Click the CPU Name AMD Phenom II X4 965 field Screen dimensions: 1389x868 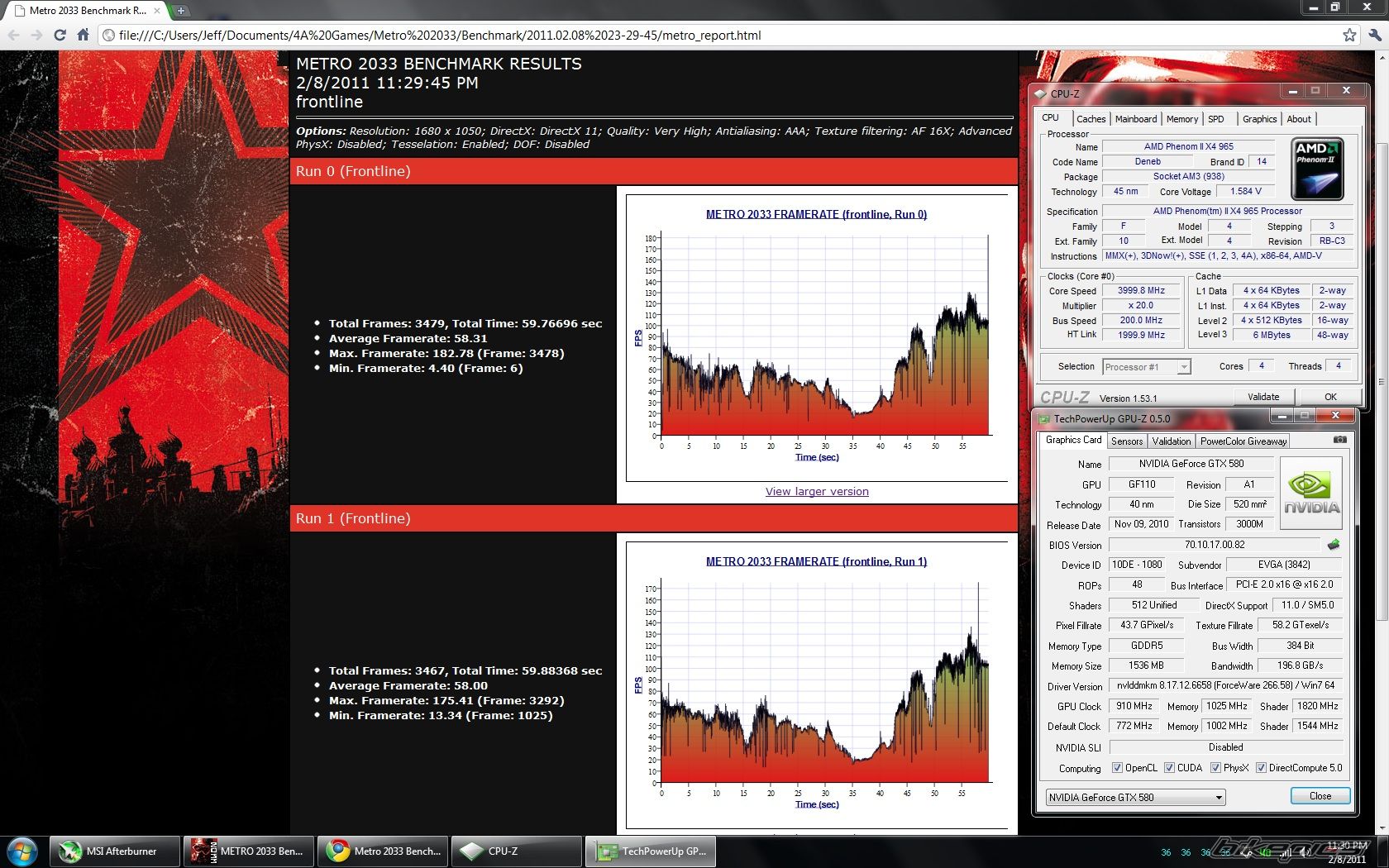(1188, 146)
